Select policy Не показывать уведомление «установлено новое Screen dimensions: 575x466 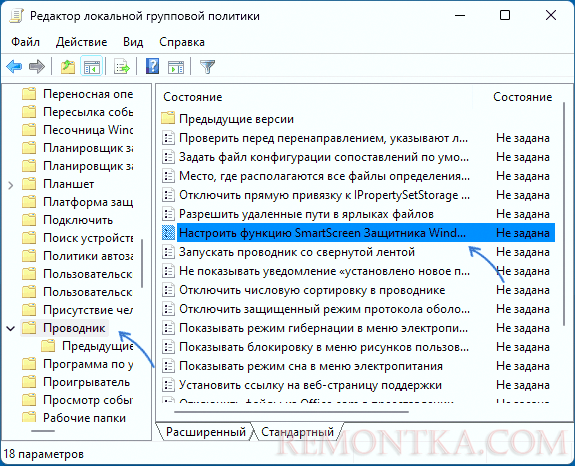click(324, 271)
